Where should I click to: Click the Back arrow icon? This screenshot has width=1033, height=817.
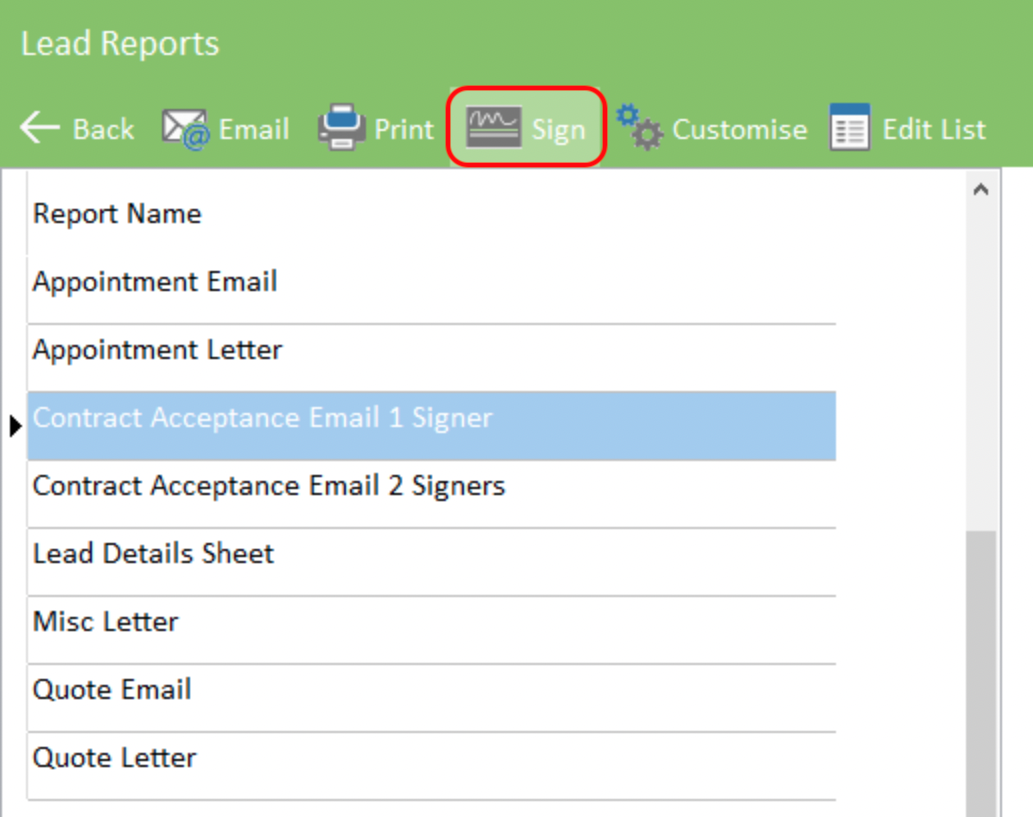point(40,128)
